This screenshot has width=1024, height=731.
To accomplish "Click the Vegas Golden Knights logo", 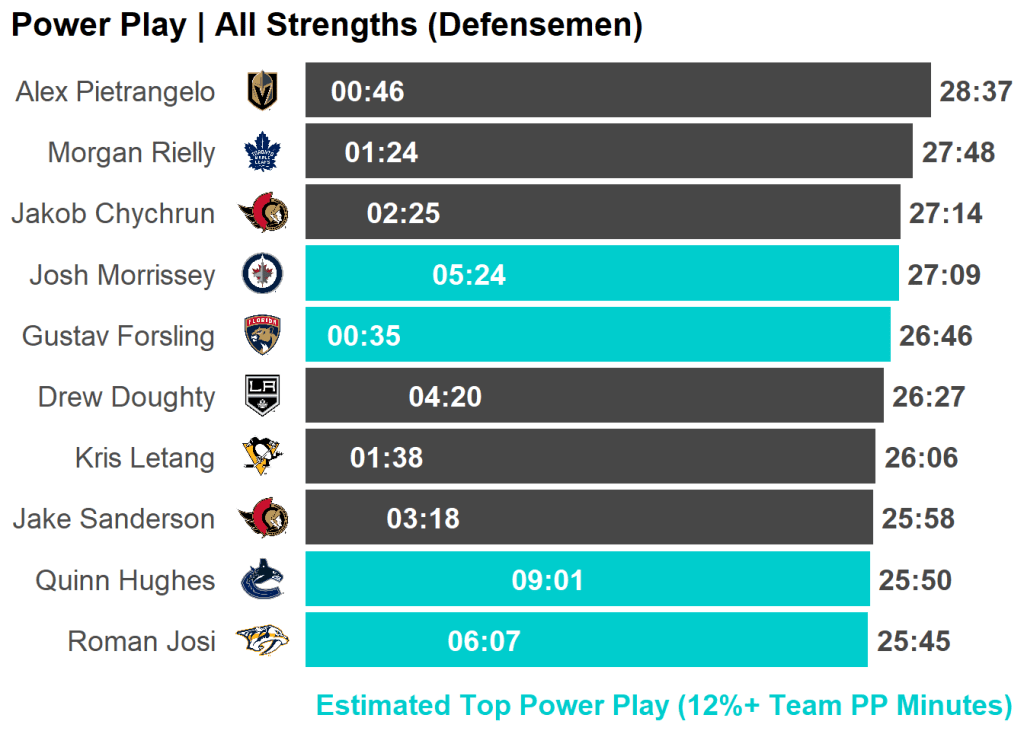I will coord(262,92).
